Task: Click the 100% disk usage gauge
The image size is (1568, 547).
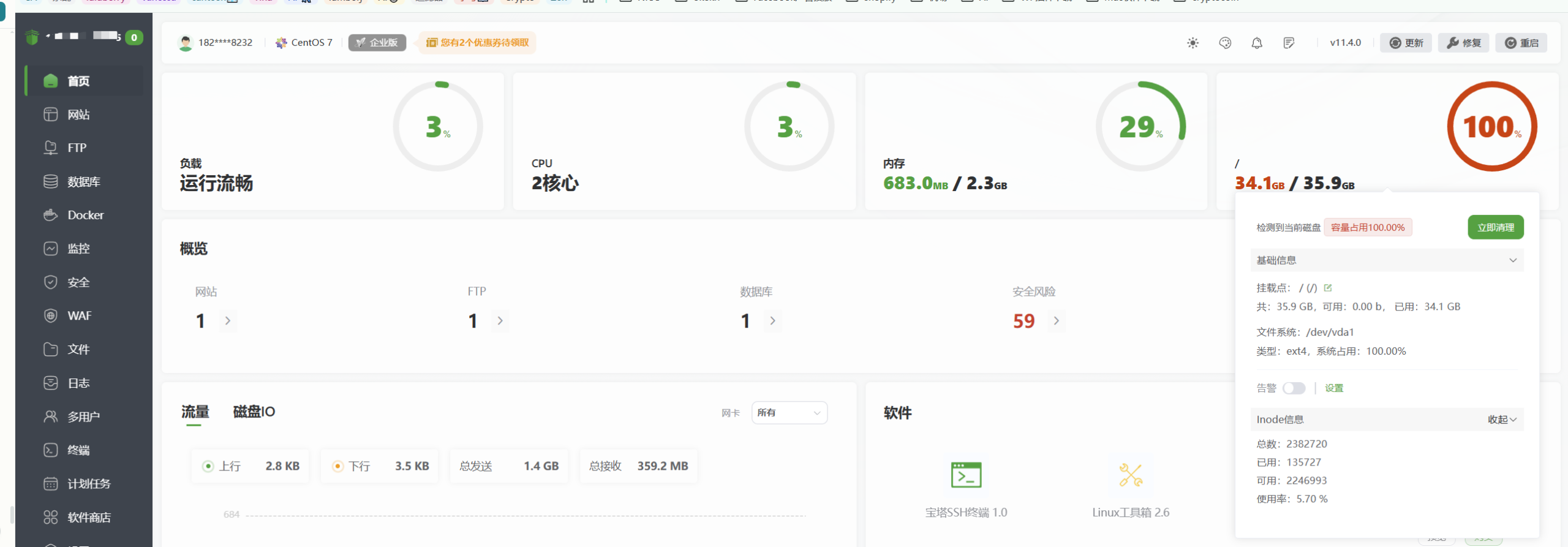Action: (x=1491, y=127)
